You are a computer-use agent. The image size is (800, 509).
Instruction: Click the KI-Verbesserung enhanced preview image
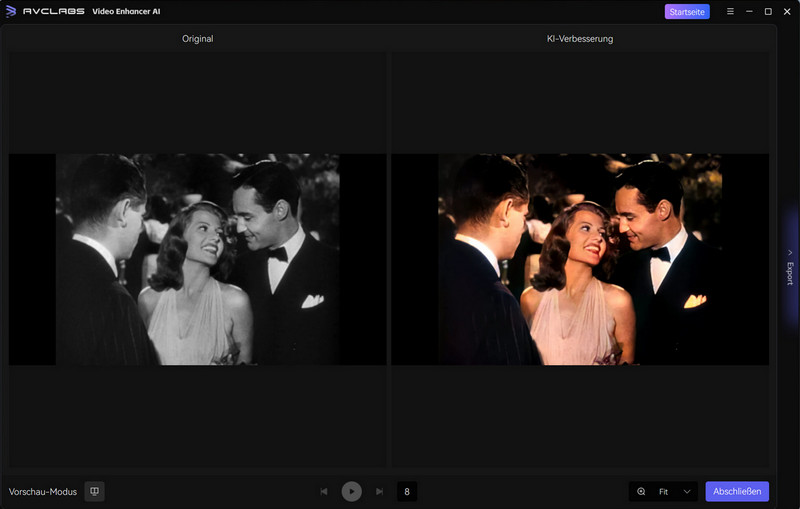[x=580, y=259]
